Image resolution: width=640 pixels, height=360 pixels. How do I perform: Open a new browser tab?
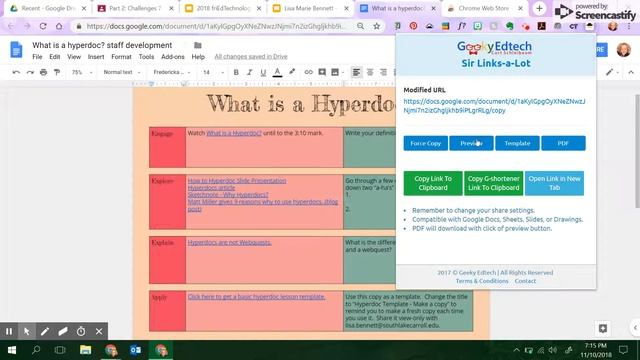tap(539, 8)
